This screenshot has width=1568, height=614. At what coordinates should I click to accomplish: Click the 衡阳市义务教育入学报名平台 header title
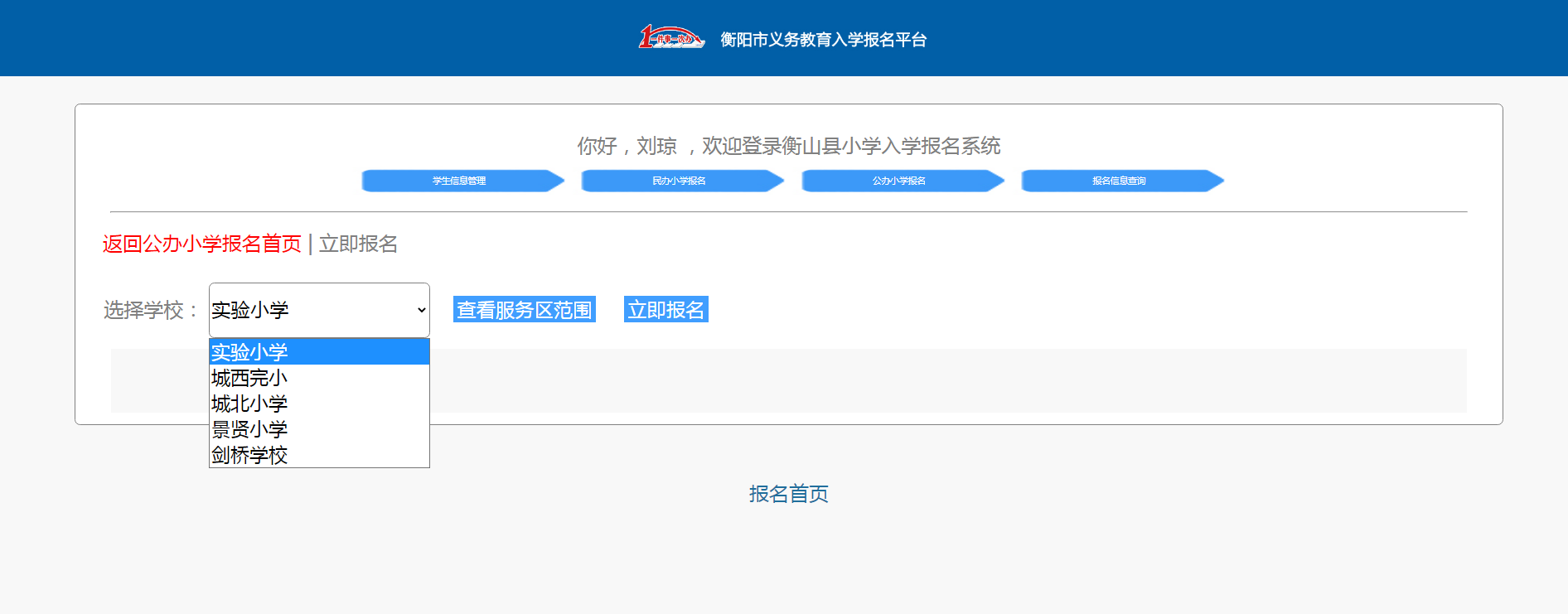pyautogui.click(x=823, y=40)
